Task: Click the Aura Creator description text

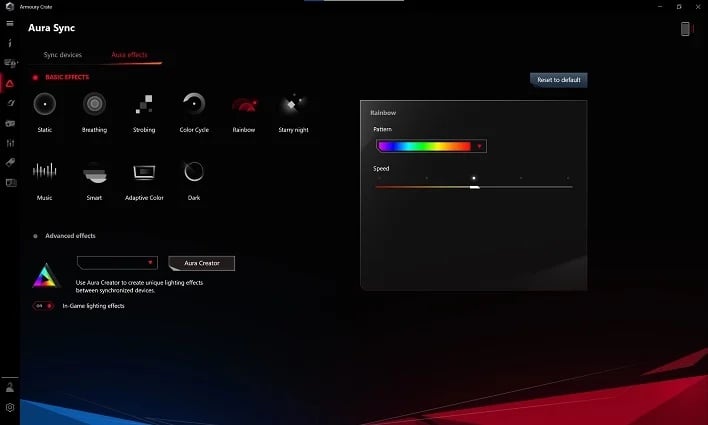Action: click(140, 286)
